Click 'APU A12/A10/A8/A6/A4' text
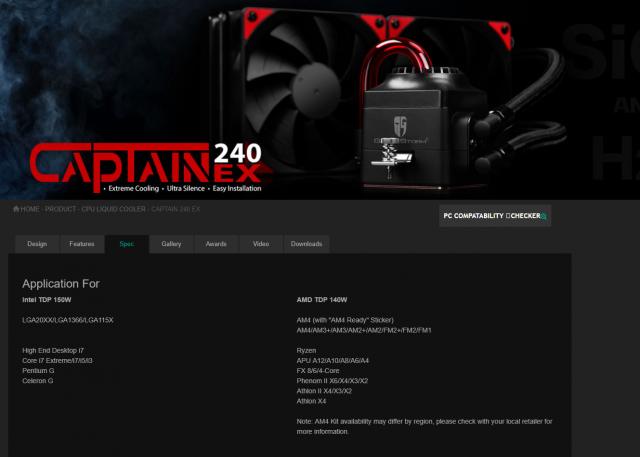The height and width of the screenshot is (457, 640). [333, 361]
